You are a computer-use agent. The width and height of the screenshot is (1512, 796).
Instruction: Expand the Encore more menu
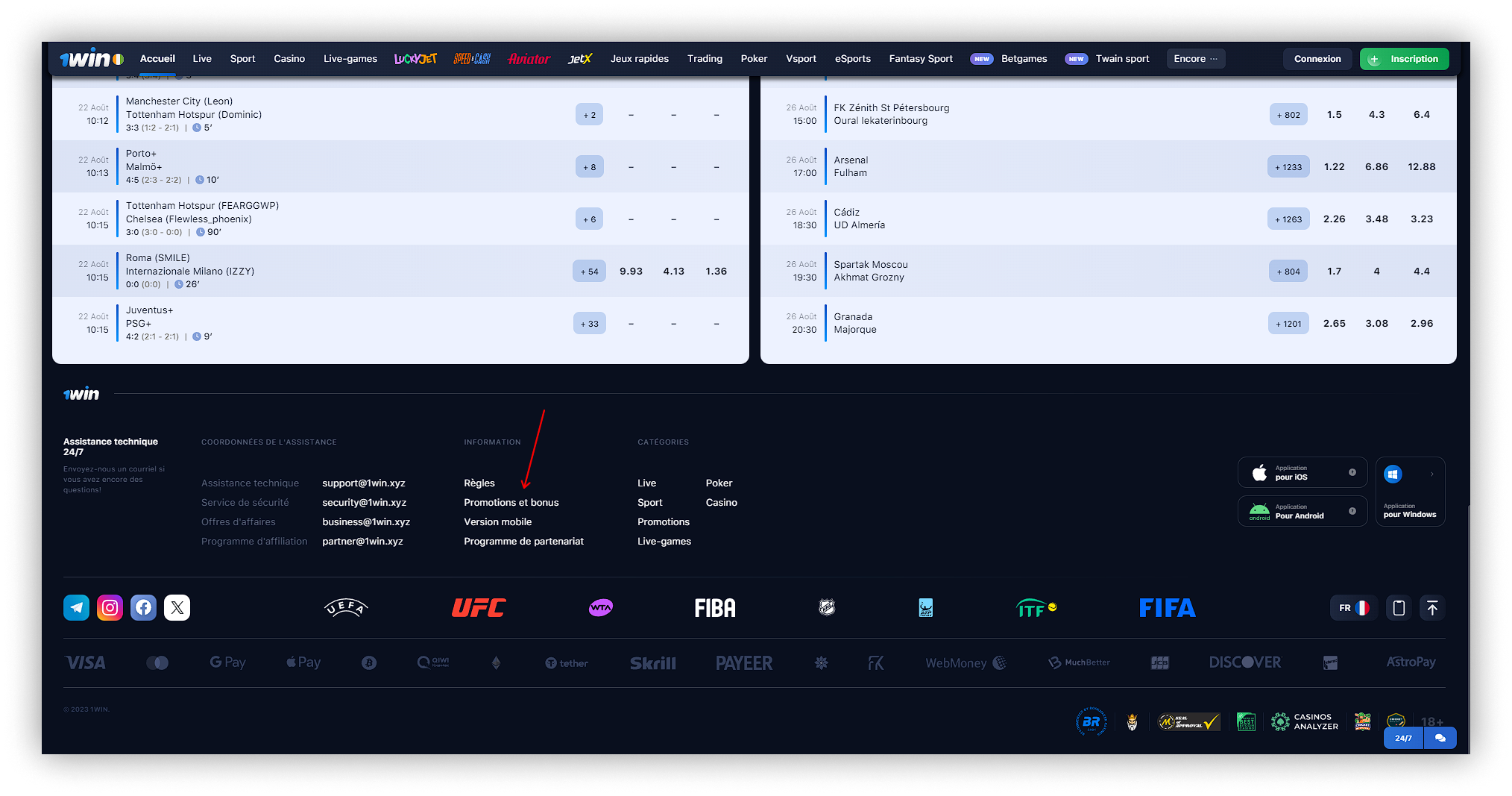[1195, 59]
